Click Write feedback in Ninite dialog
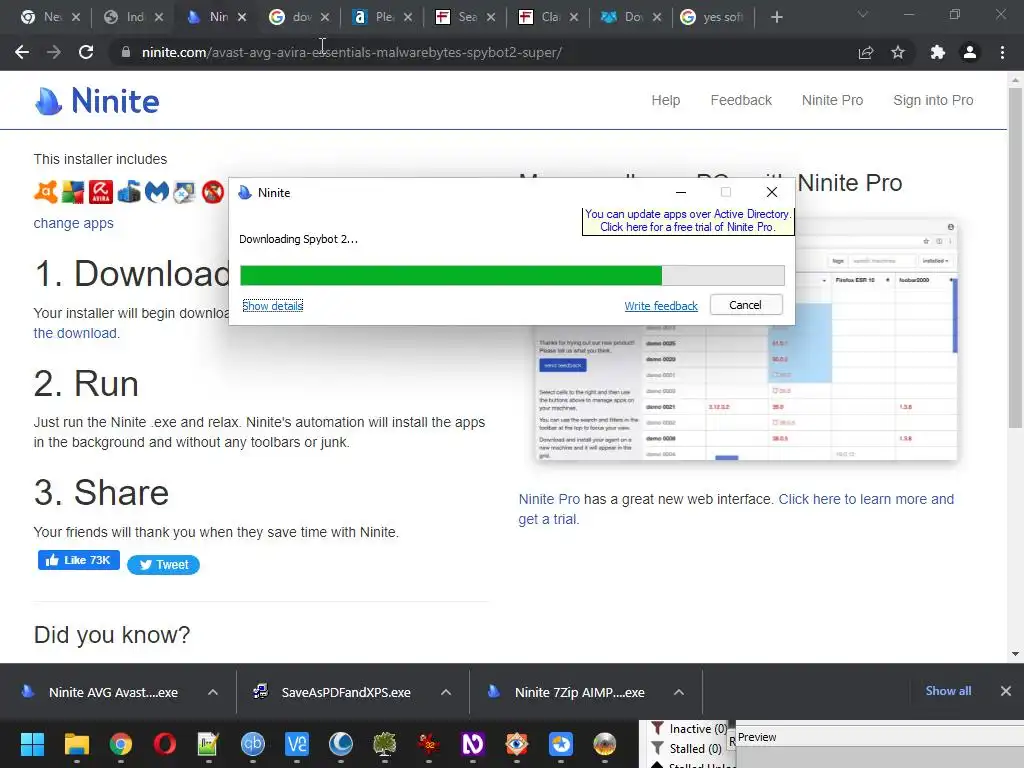The height and width of the screenshot is (768, 1024). tap(661, 306)
